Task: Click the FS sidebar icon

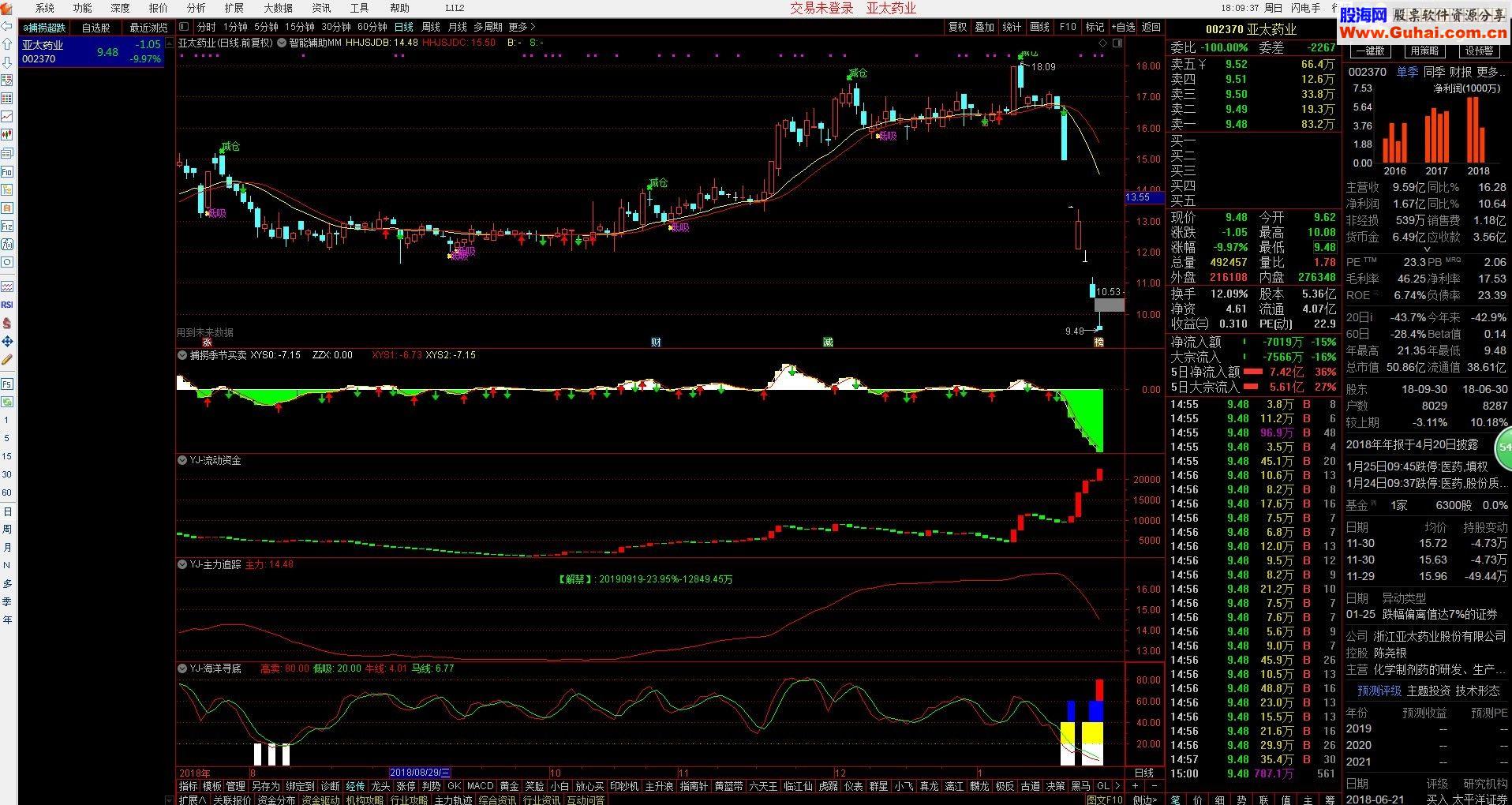Action: coord(7,384)
